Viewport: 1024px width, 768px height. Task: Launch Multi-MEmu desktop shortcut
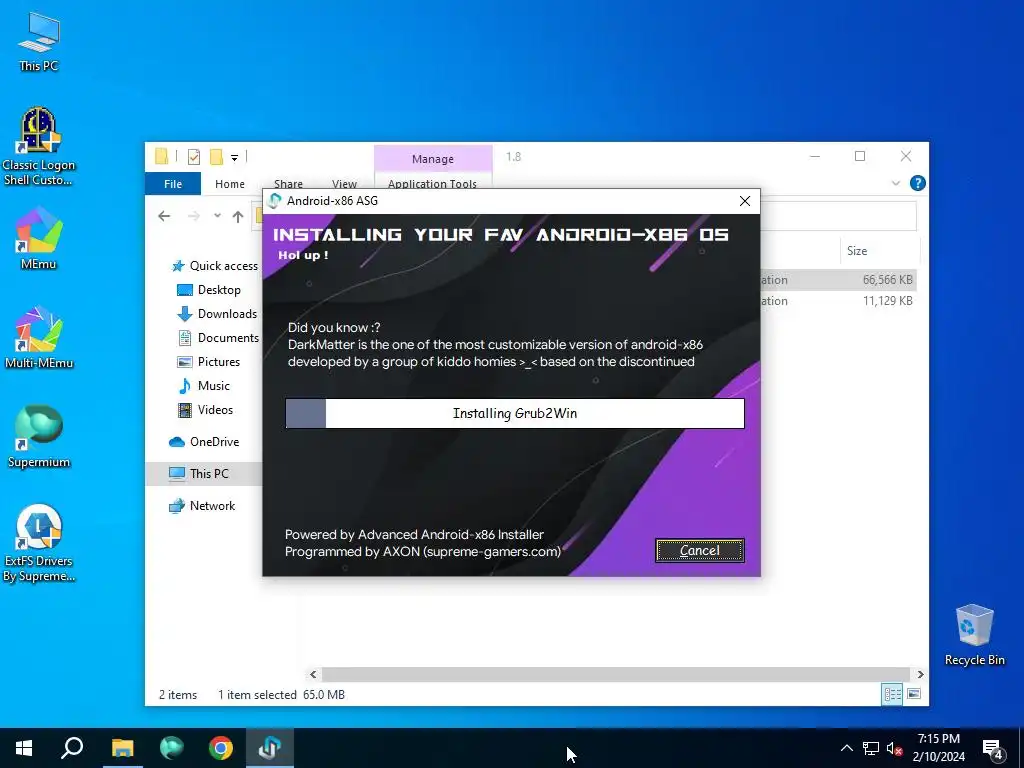coord(39,338)
